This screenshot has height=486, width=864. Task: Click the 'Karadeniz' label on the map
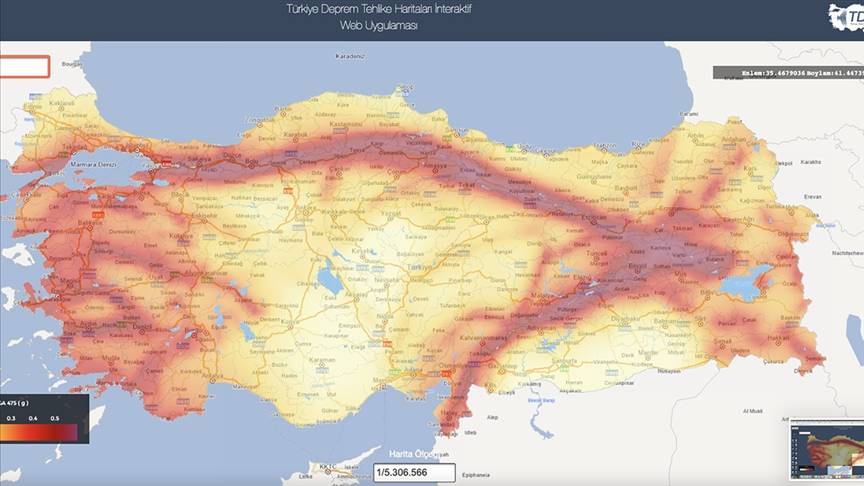(x=350, y=56)
